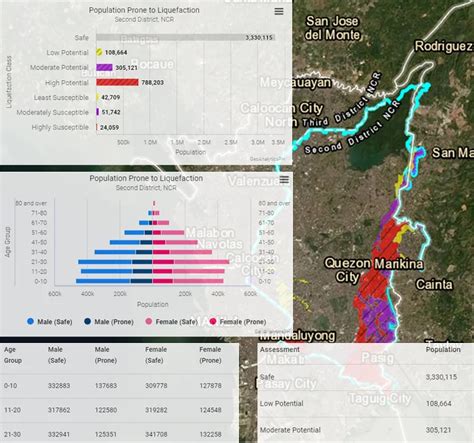This screenshot has width=474, height=443.
Task: Click the Age Group table column header
Action: coord(13,355)
